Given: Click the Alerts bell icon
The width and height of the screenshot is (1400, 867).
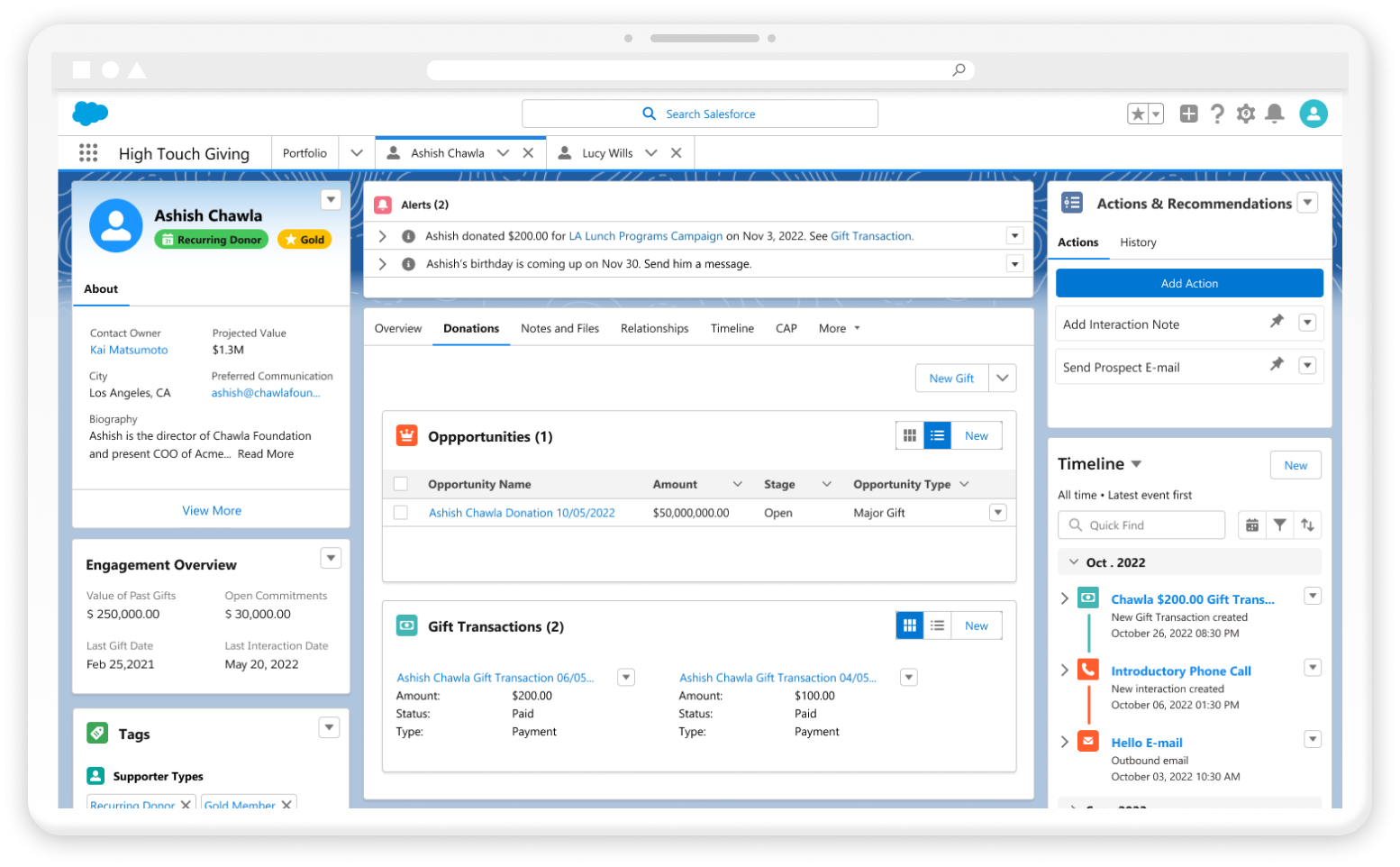Looking at the screenshot, I should click(383, 205).
